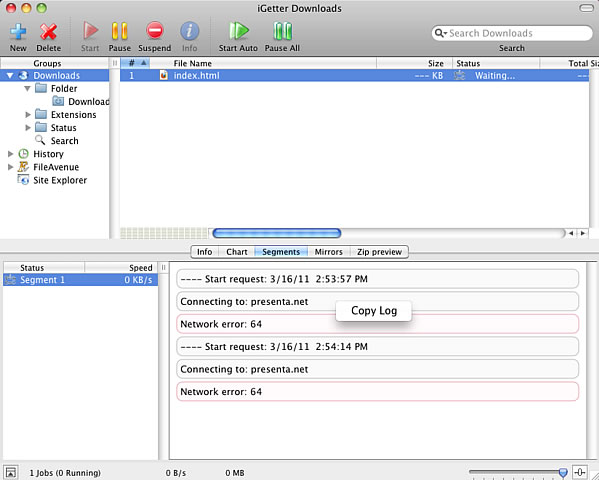Click the scroll left arrow

coord(571,233)
